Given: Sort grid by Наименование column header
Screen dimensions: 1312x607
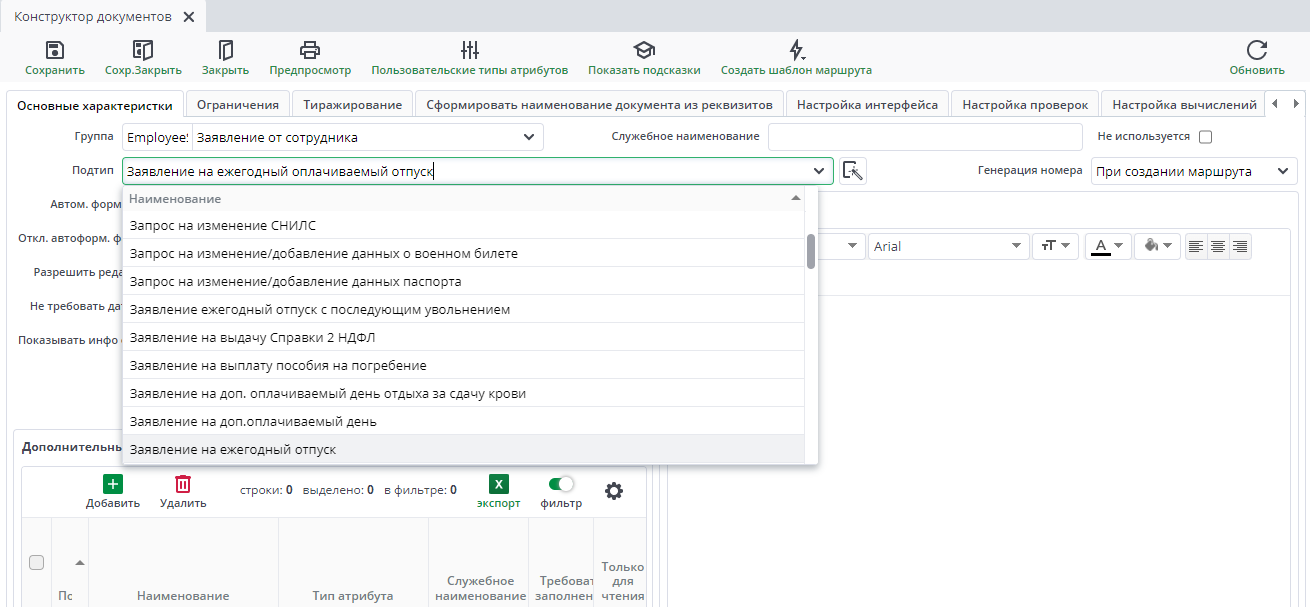Looking at the screenshot, I should (183, 595).
